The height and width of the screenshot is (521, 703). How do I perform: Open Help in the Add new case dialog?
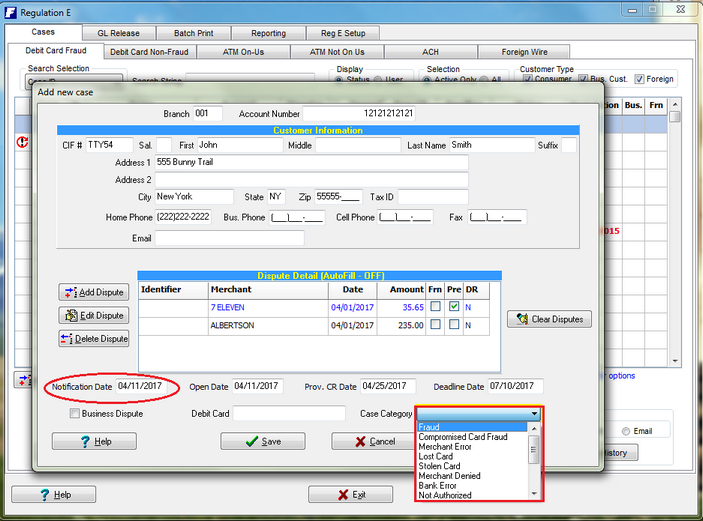click(94, 441)
